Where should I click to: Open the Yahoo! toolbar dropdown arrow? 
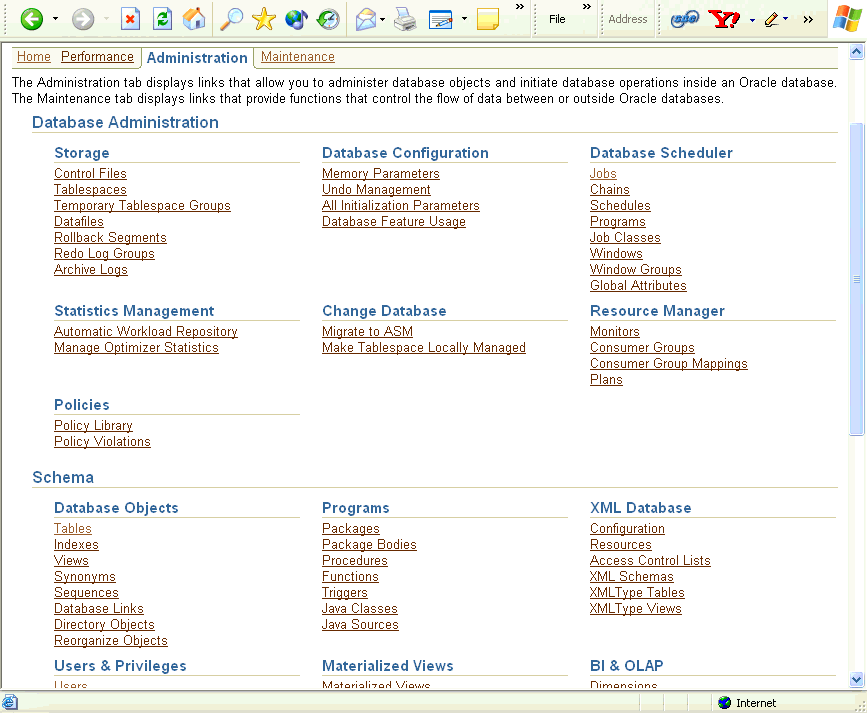click(751, 19)
